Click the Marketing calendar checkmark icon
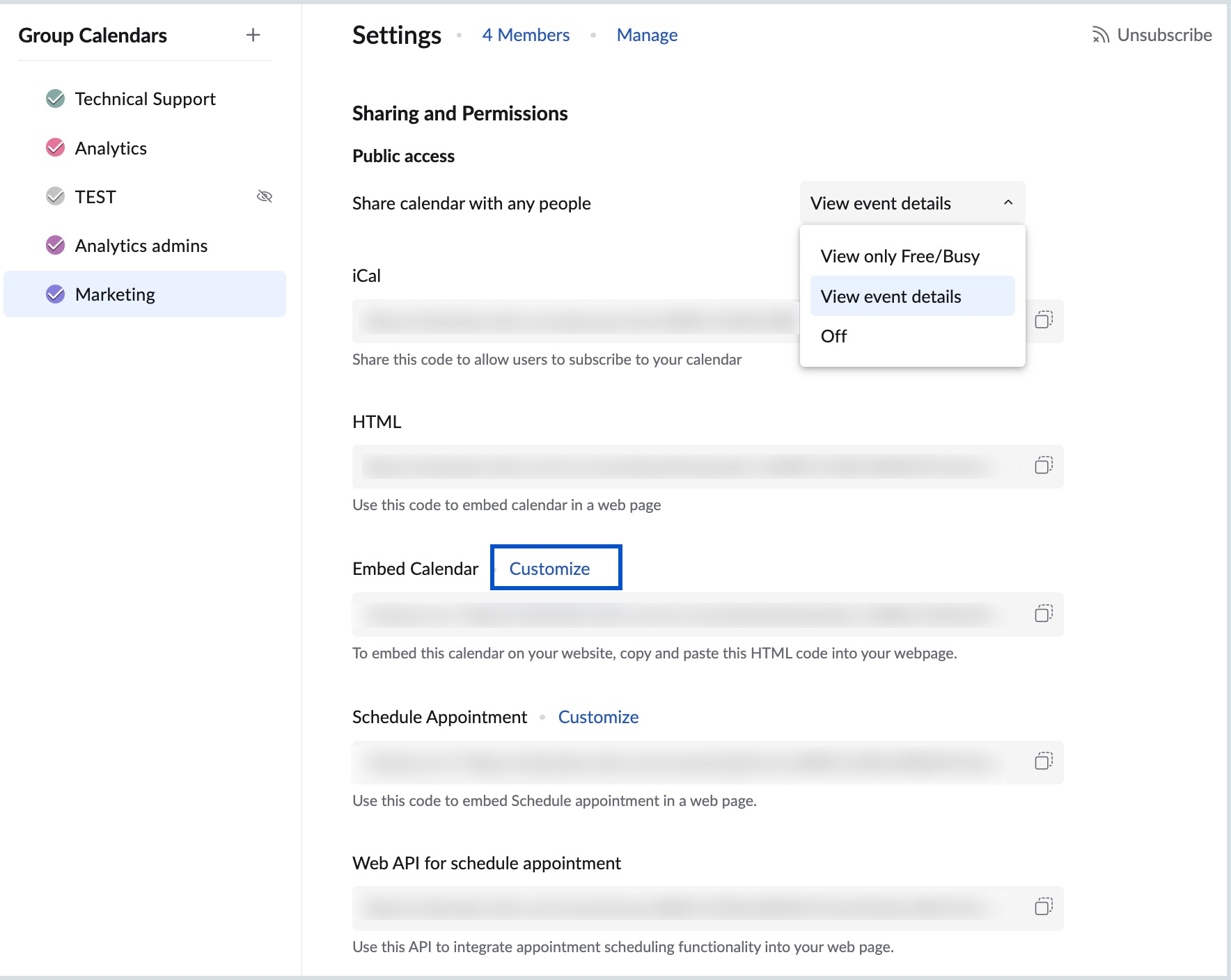This screenshot has height=980, width=1231. coord(54,294)
